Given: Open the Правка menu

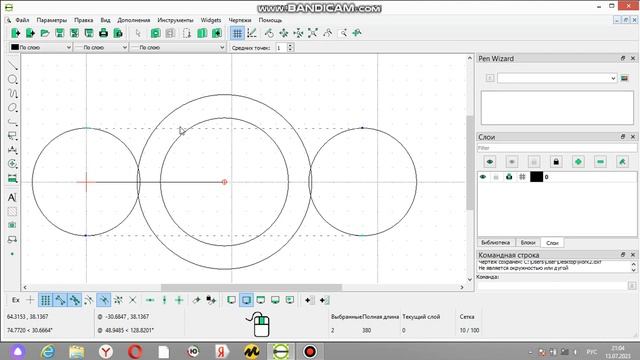Looking at the screenshot, I should [x=84, y=20].
